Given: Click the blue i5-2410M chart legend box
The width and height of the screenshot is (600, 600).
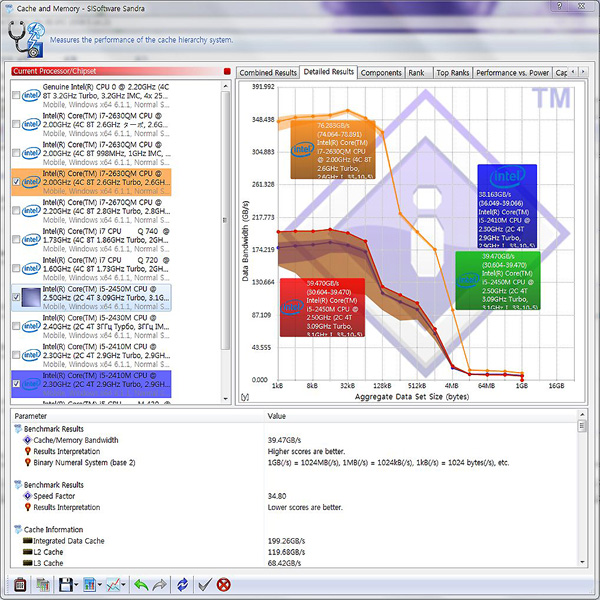Looking at the screenshot, I should (x=507, y=206).
